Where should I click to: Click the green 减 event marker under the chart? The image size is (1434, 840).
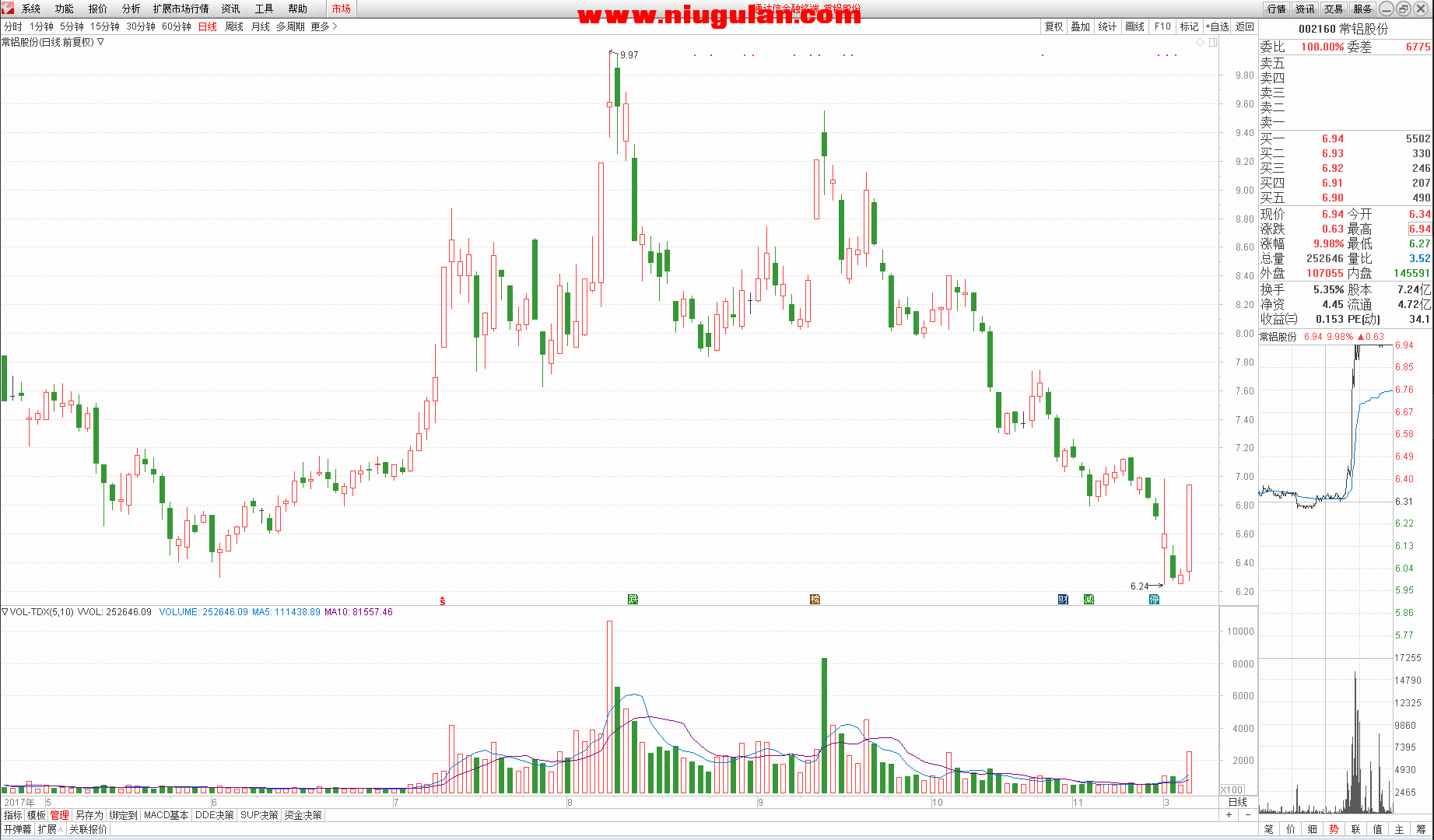coord(1089,599)
